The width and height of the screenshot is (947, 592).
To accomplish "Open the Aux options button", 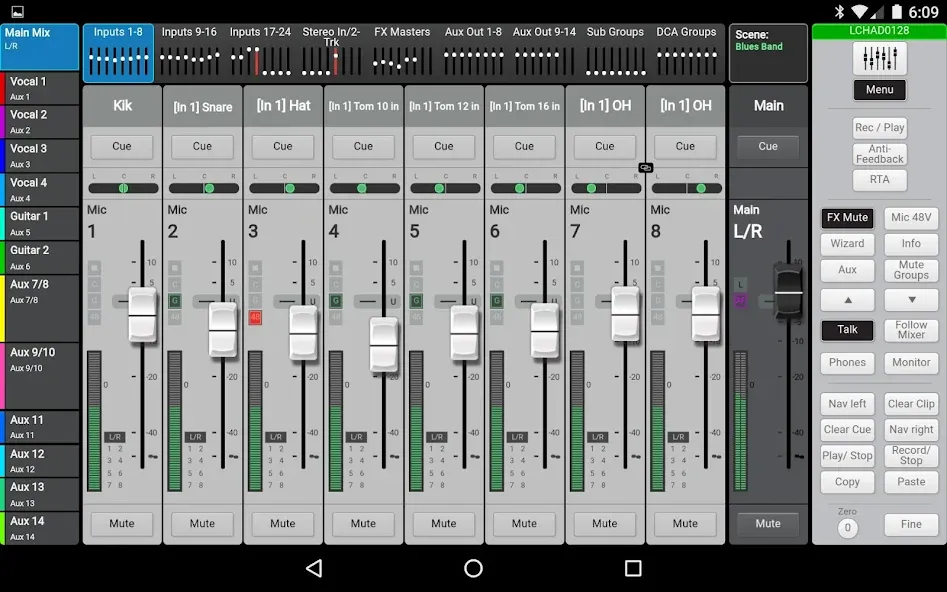I will 847,270.
